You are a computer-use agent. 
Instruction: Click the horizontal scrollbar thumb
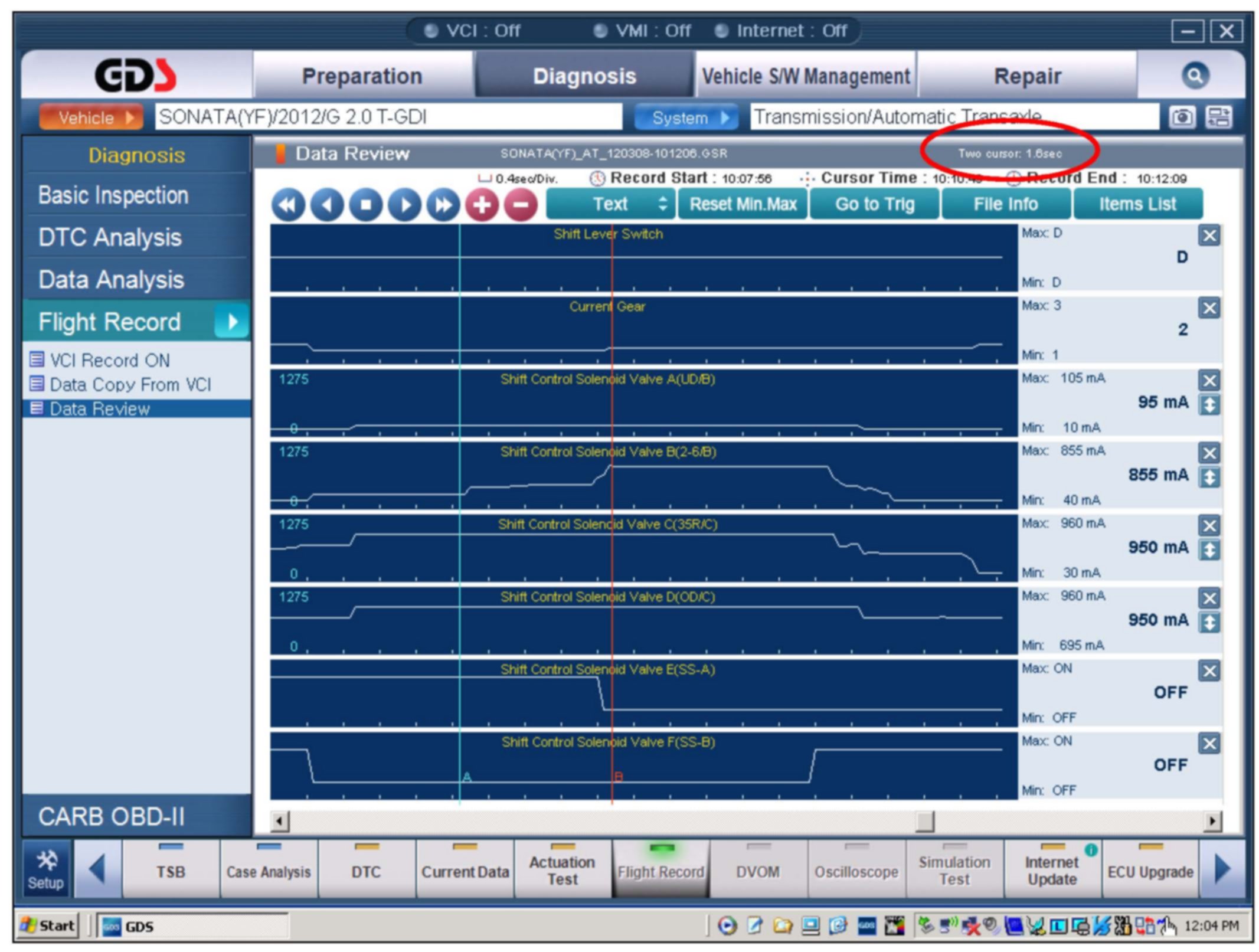coord(925,821)
